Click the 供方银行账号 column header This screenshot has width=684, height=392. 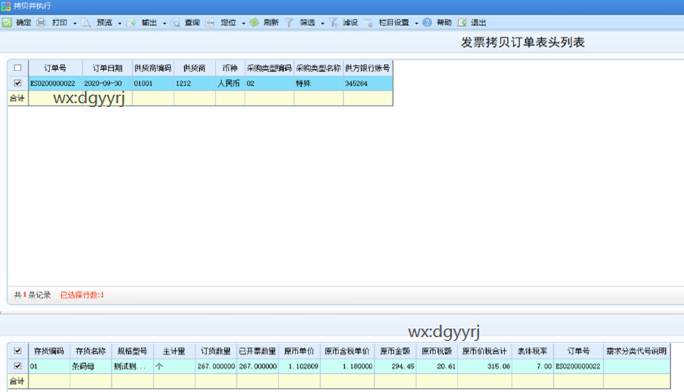pos(368,68)
